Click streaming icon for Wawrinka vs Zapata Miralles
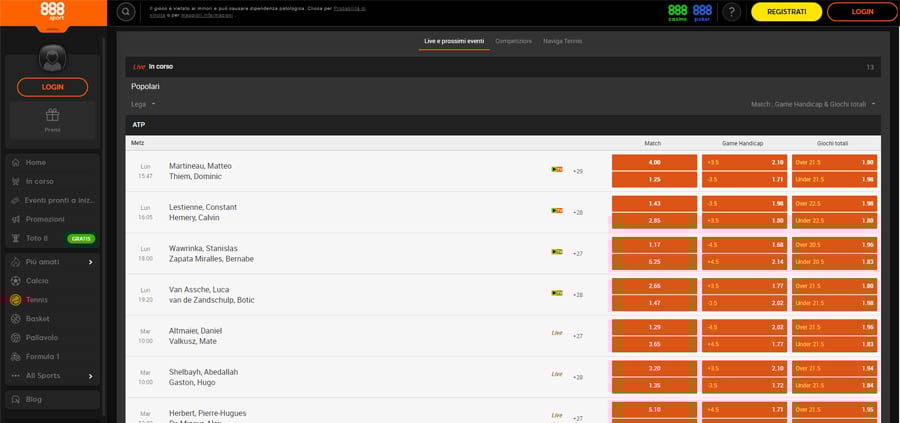The width and height of the screenshot is (900, 423). (x=557, y=252)
